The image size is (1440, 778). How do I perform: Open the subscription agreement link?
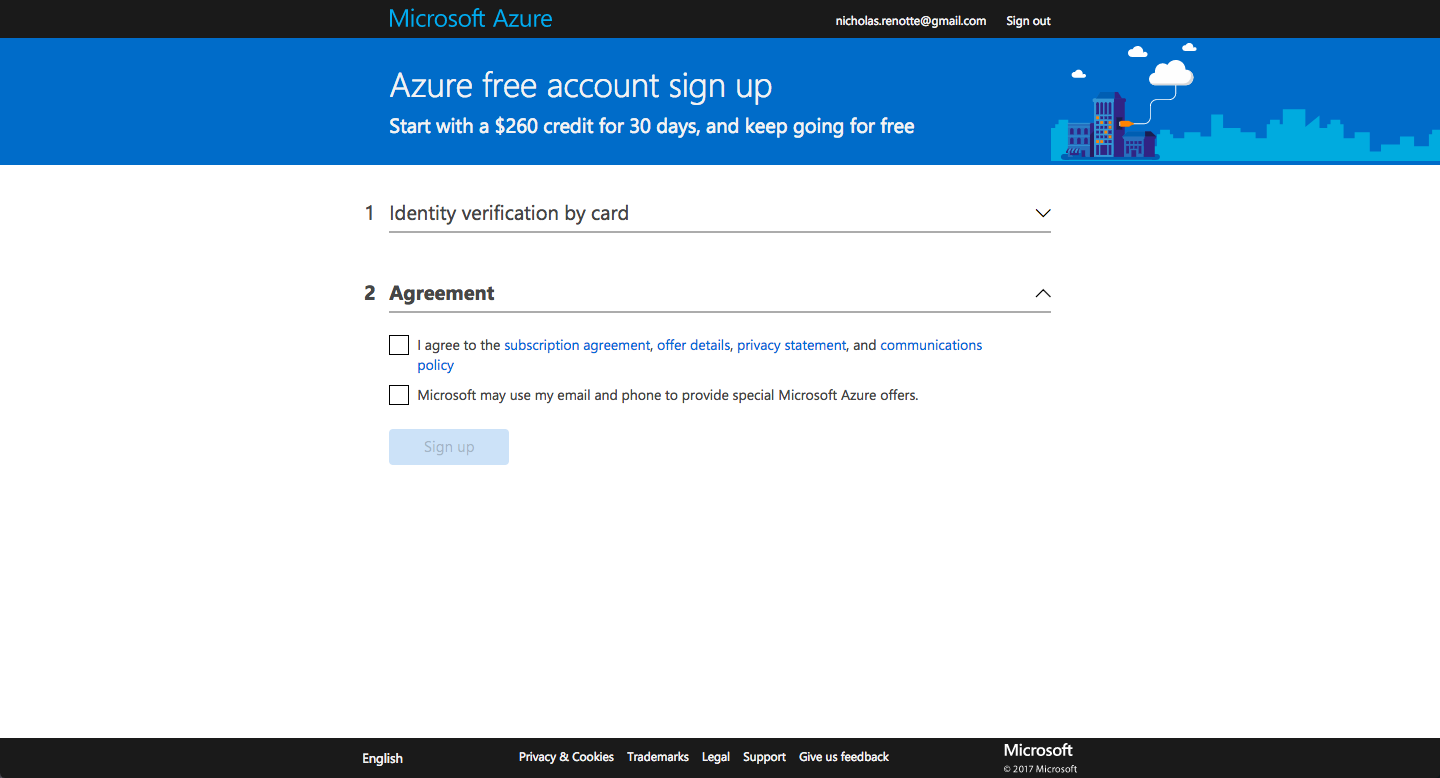coord(577,345)
